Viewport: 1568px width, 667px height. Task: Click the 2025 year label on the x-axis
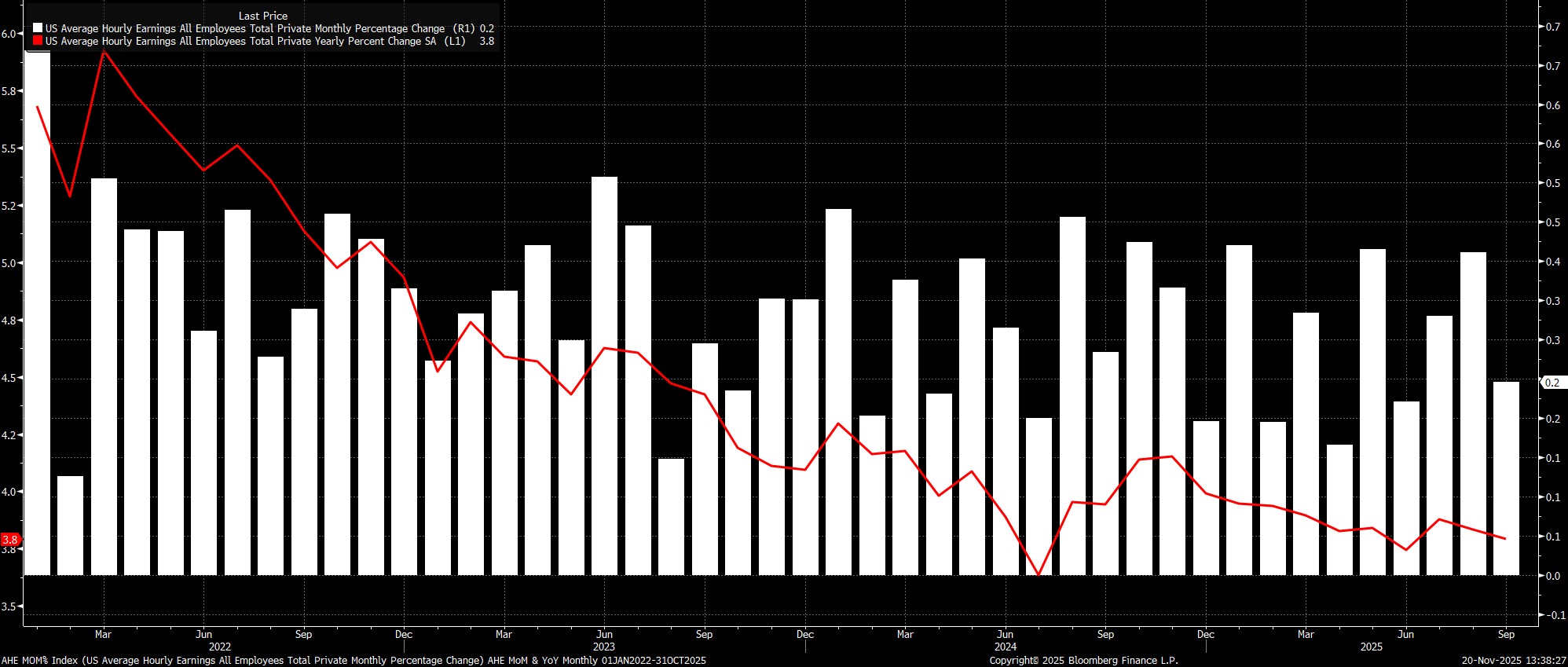(x=1371, y=647)
